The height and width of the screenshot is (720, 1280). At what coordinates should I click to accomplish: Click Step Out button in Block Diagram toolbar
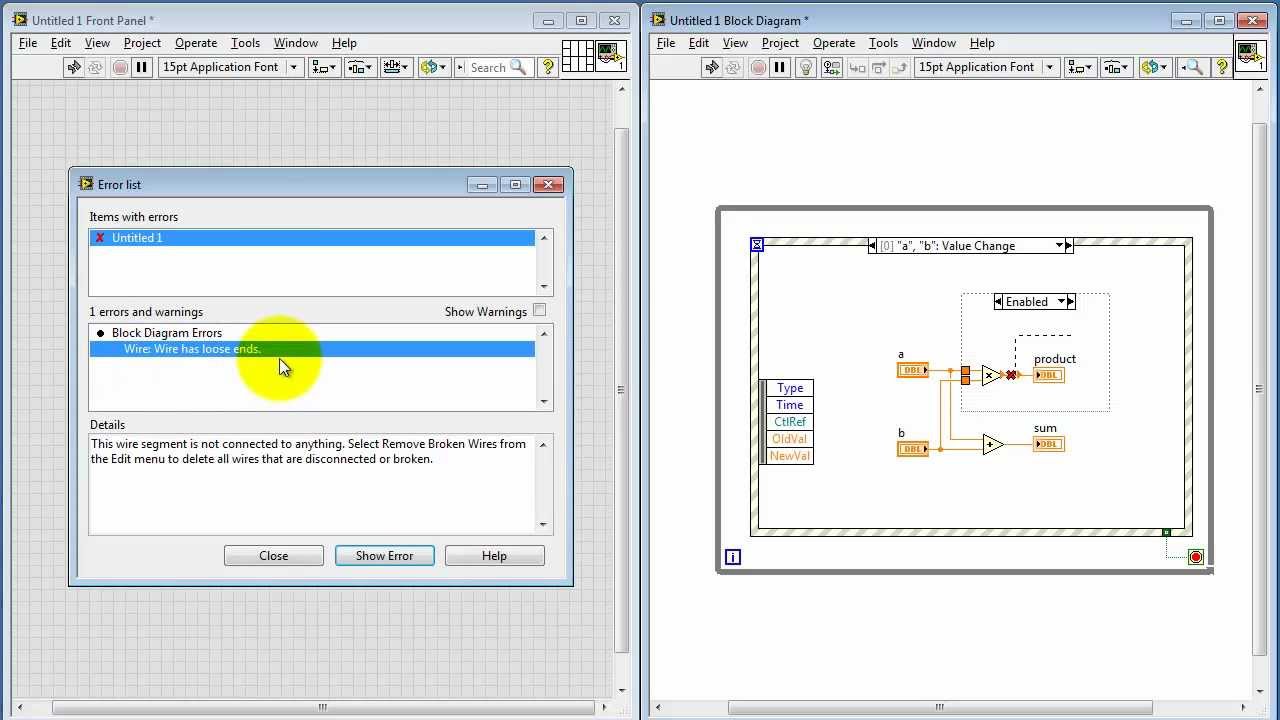pos(900,67)
